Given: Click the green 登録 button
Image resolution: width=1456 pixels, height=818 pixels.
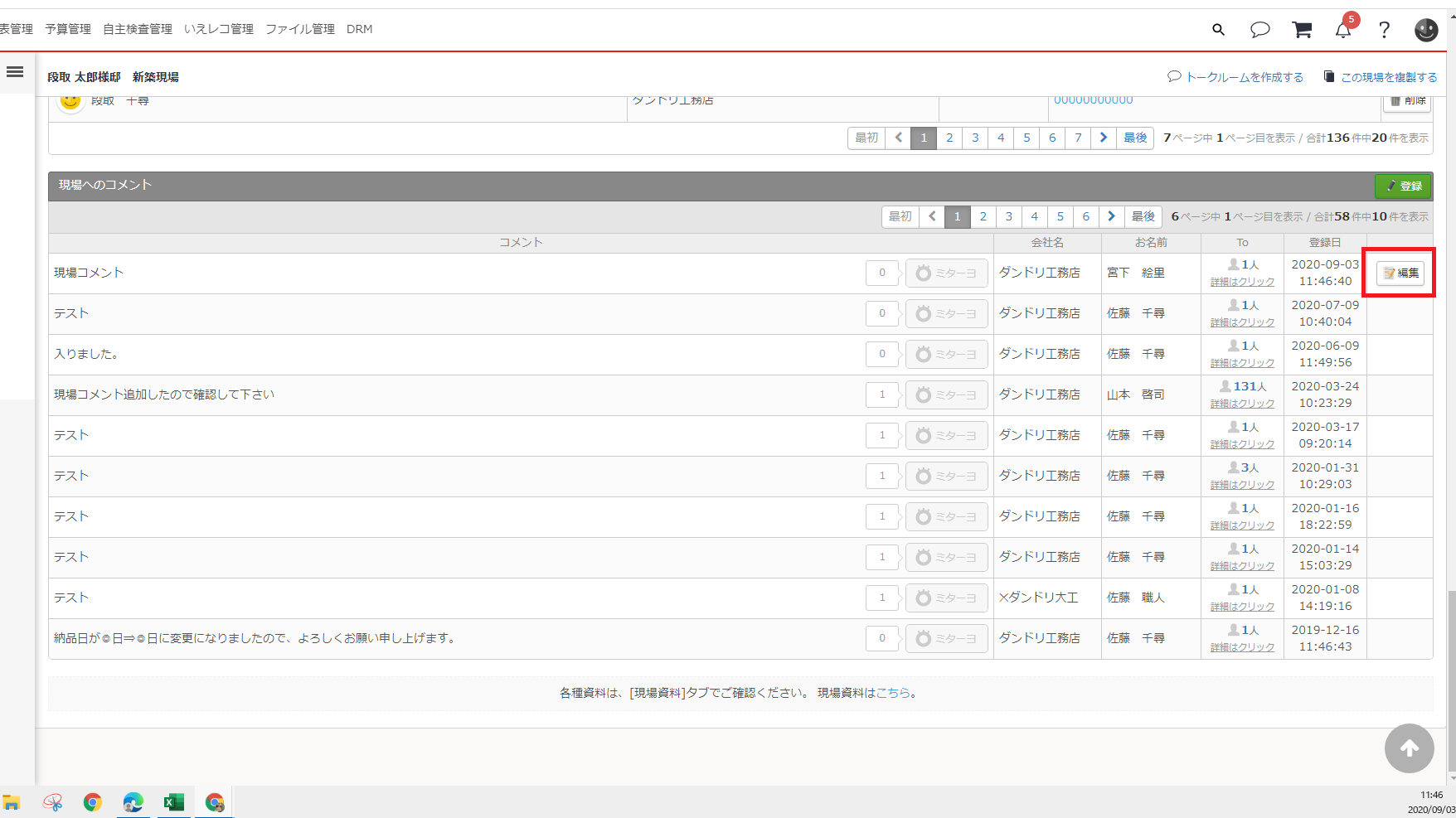Looking at the screenshot, I should click(x=1403, y=186).
